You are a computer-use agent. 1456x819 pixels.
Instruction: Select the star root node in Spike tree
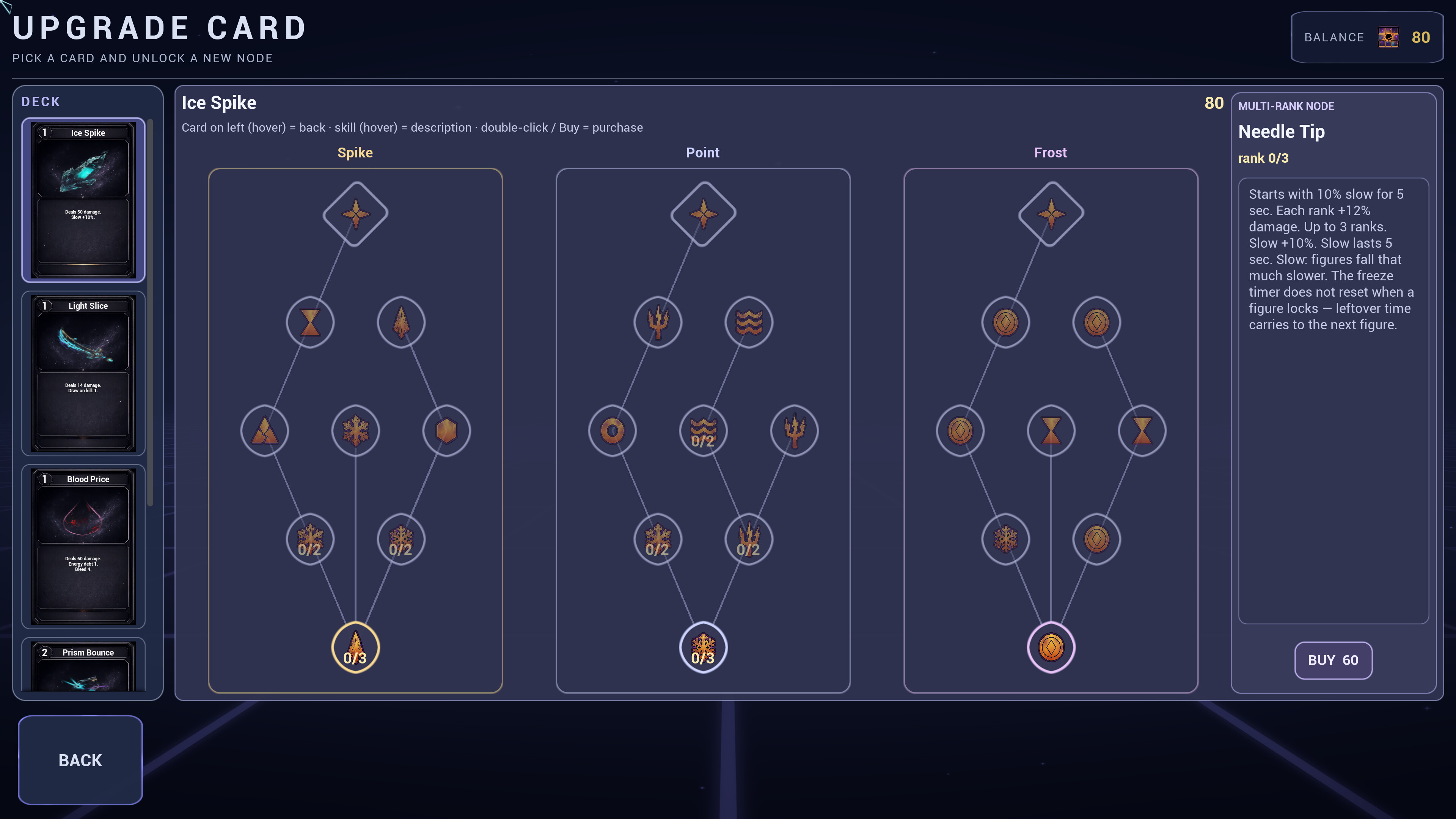pos(355,214)
